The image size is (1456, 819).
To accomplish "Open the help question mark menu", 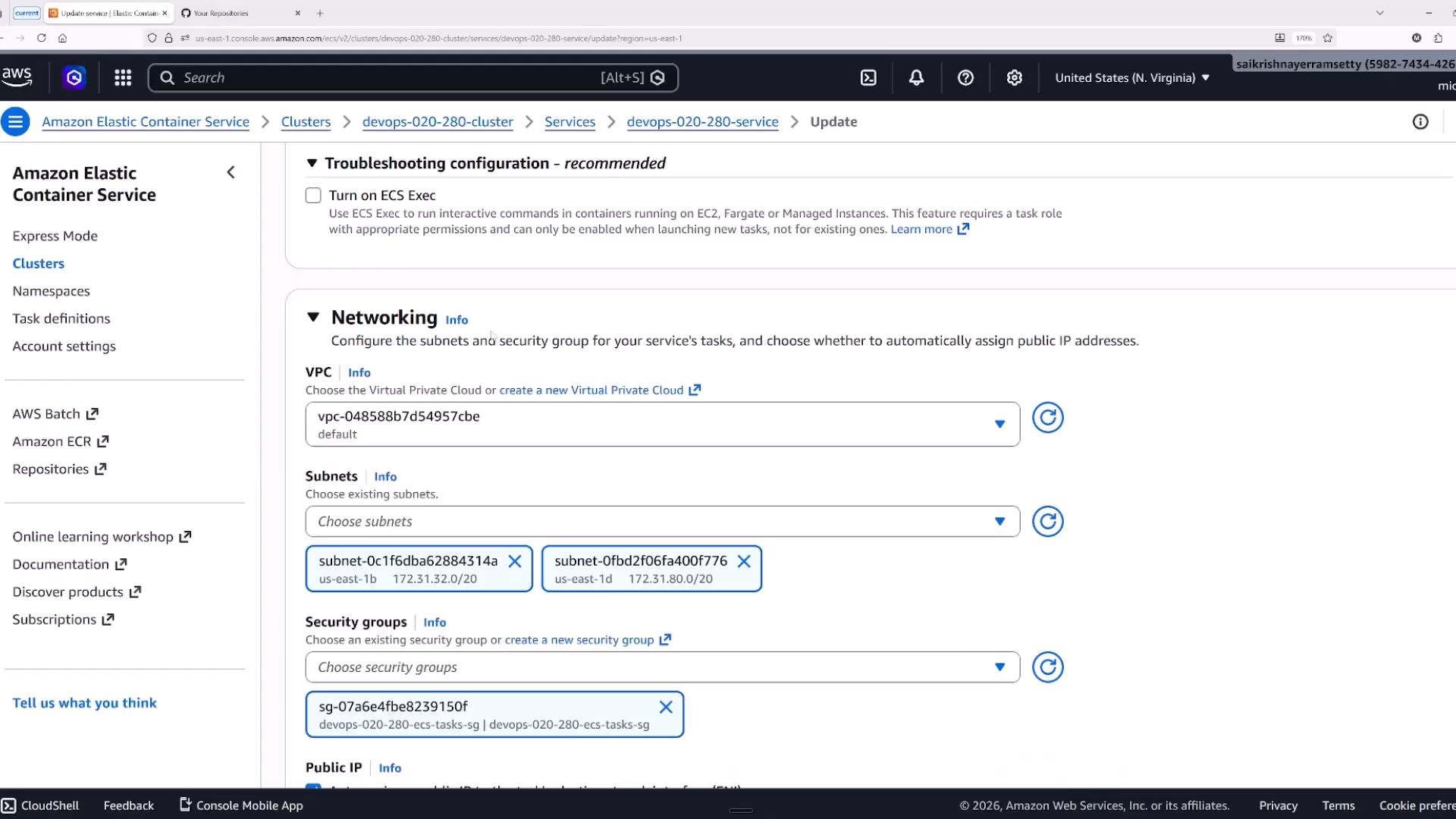I will click(x=965, y=77).
